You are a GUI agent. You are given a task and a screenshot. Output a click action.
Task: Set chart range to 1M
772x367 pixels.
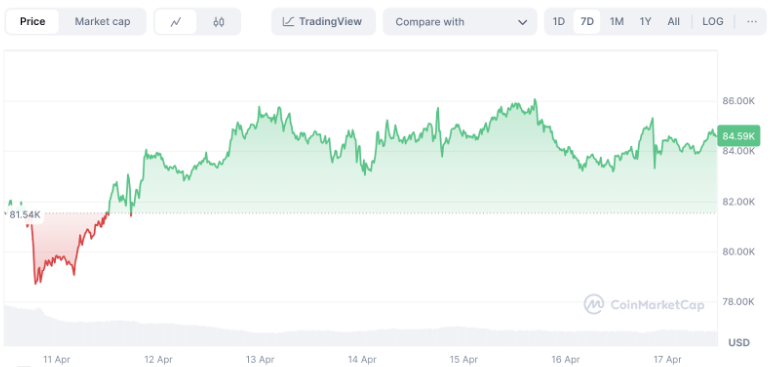616,22
